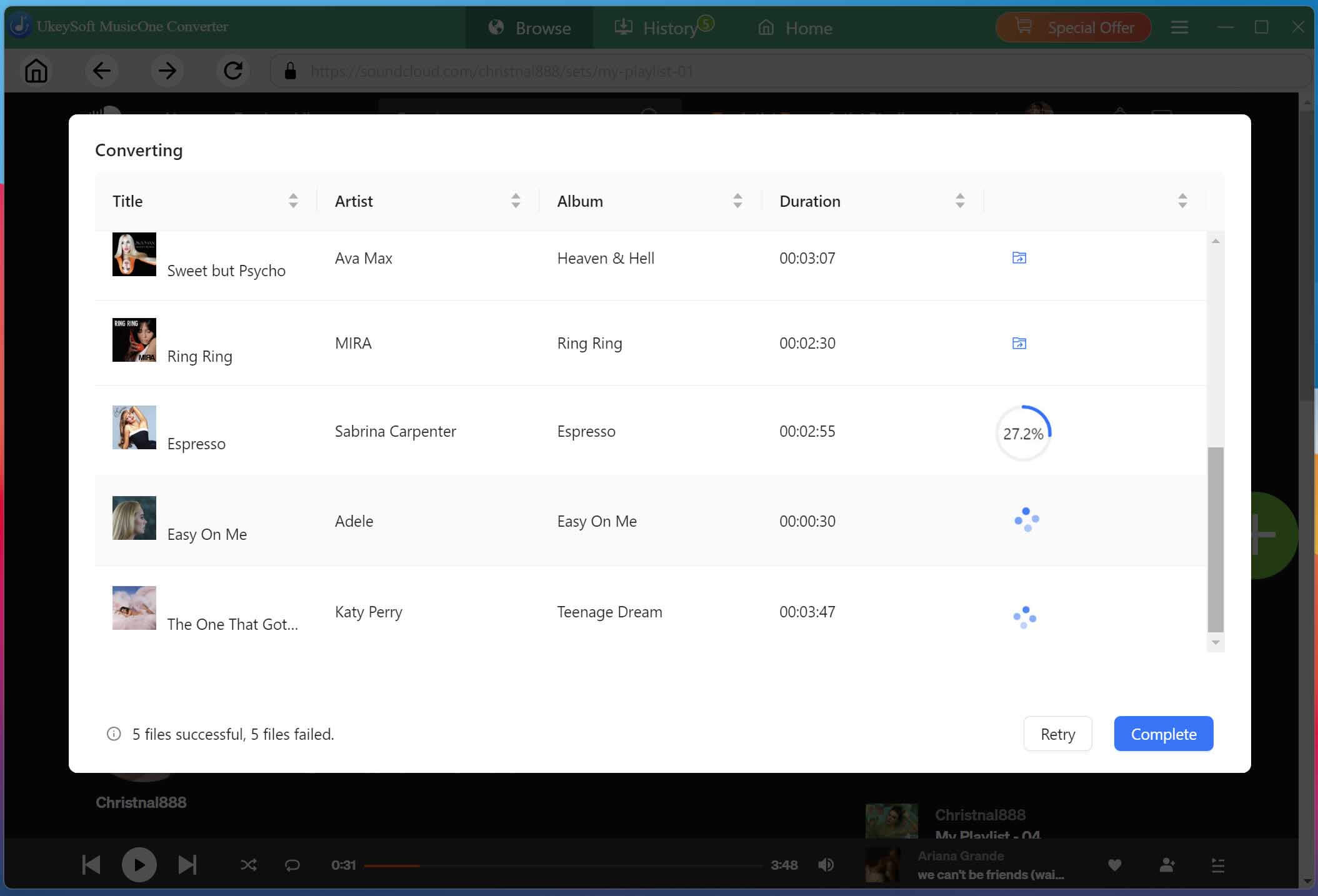This screenshot has height=896, width=1318.
Task: Follow the artist via person-plus icon
Action: click(x=1167, y=865)
